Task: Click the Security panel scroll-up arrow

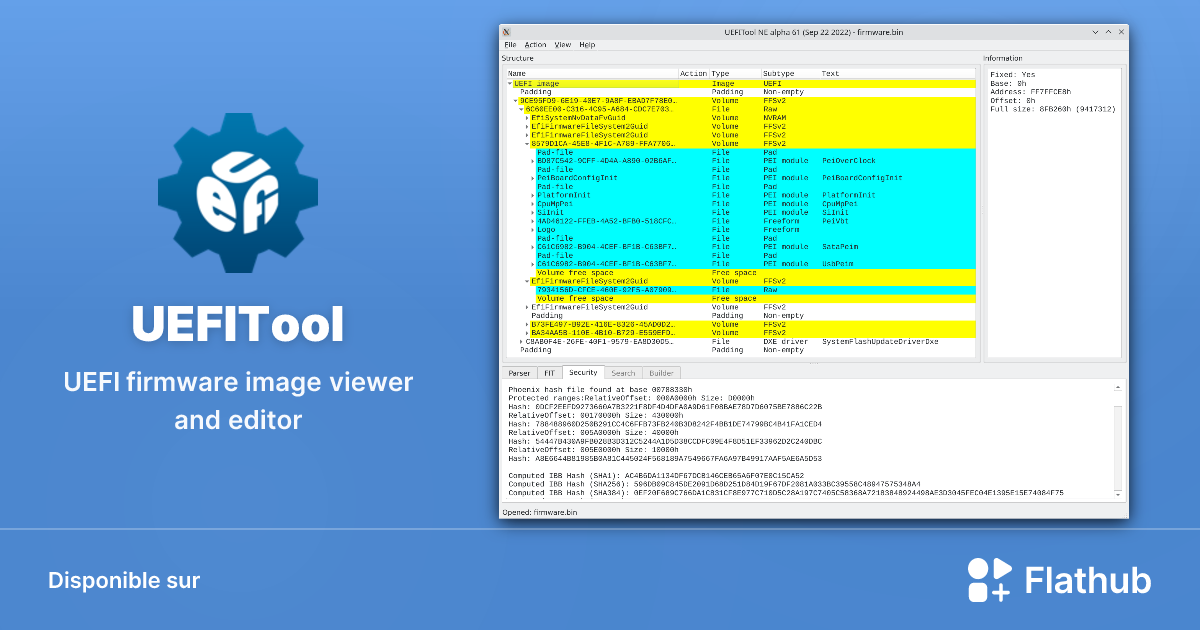Action: point(1117,388)
